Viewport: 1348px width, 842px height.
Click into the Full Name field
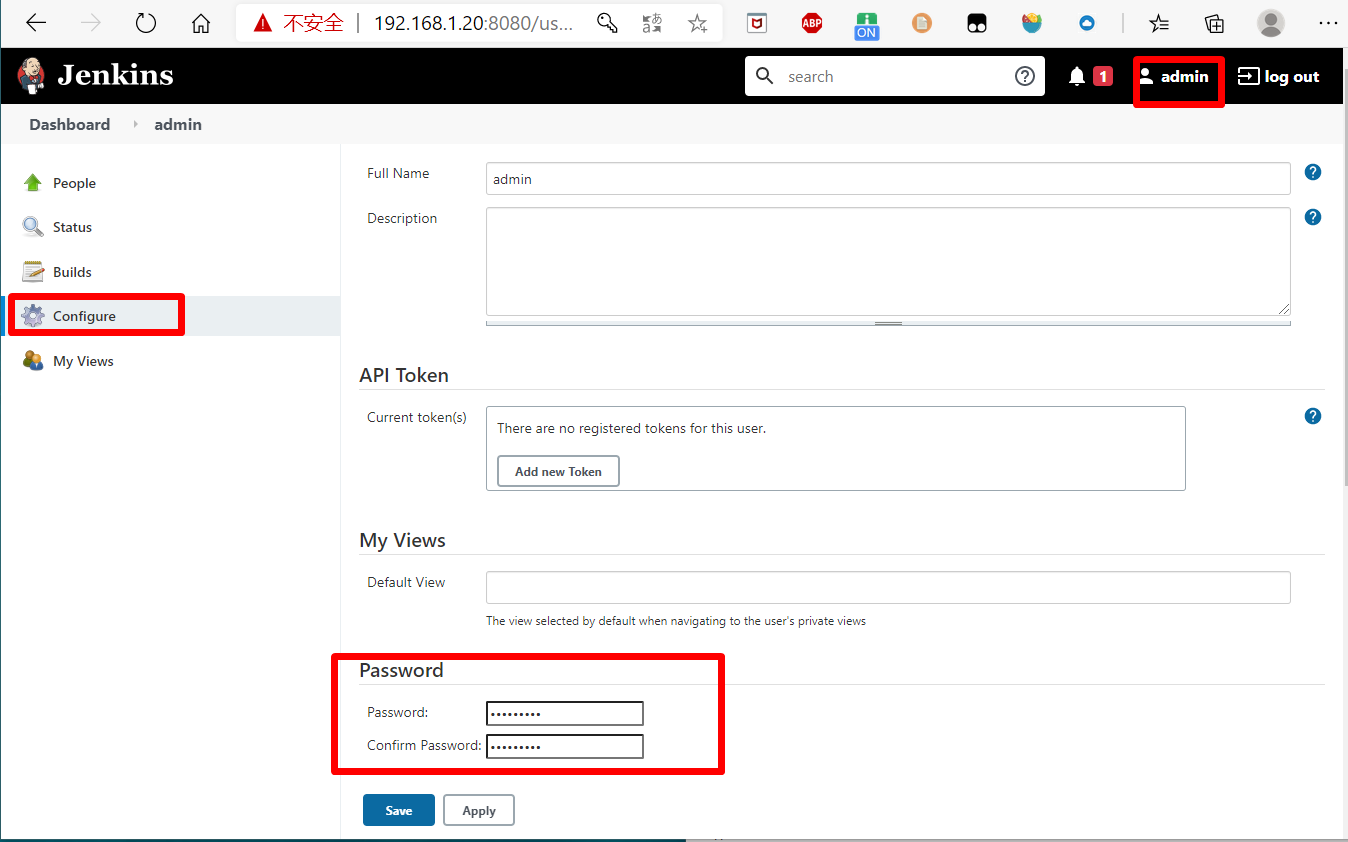(888, 179)
